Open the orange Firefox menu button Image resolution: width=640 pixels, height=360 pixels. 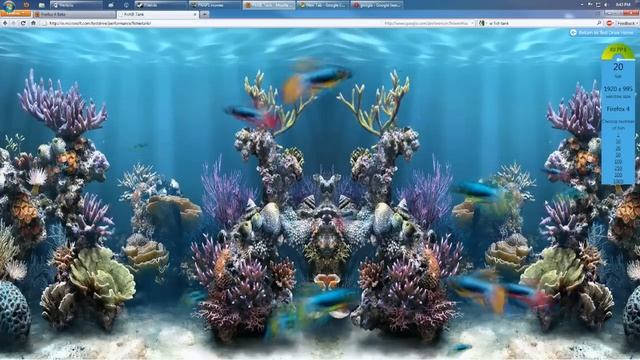(16, 14)
